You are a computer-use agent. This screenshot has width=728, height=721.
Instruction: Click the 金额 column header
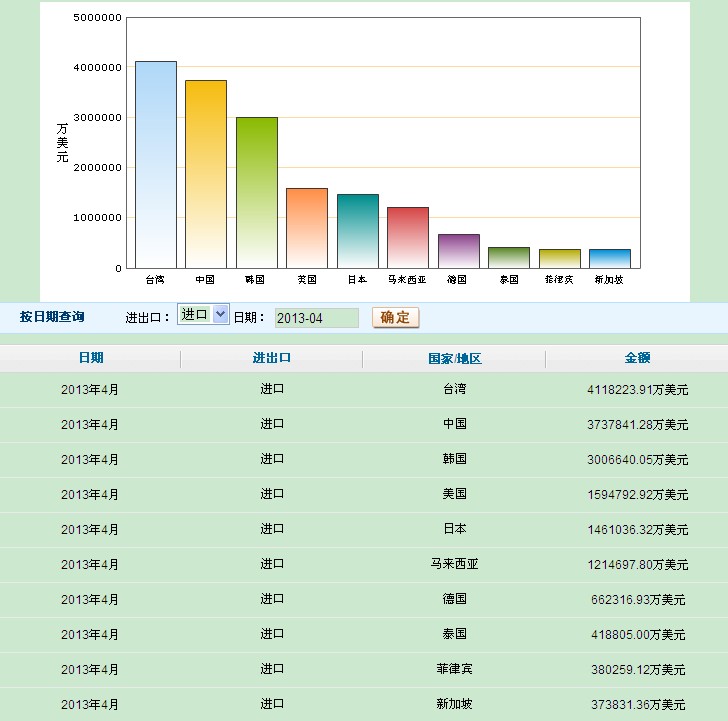click(x=637, y=357)
